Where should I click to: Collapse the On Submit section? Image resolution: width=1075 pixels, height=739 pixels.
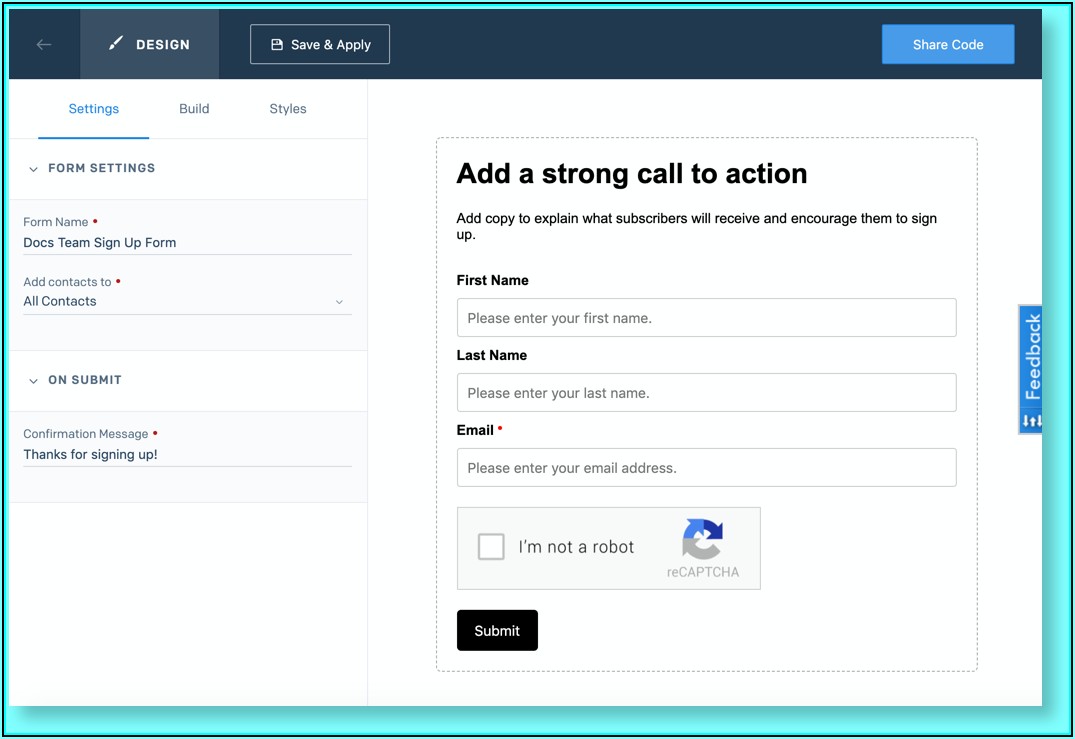pos(34,381)
